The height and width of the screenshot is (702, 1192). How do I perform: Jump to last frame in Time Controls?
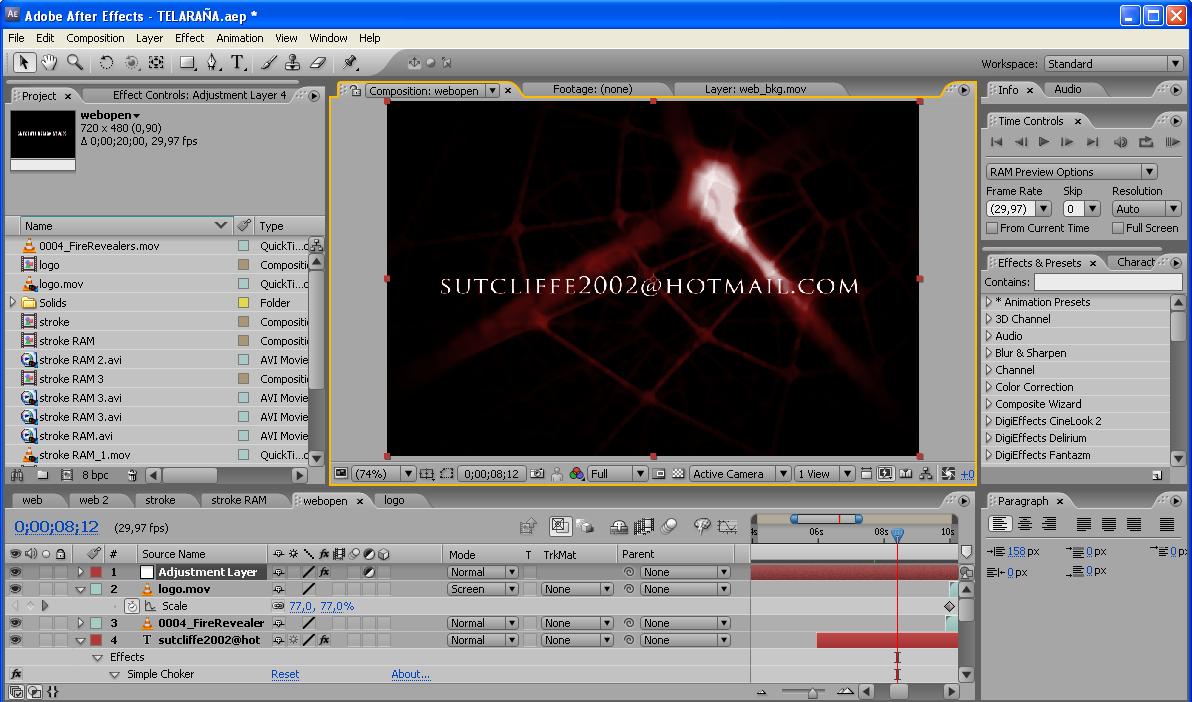[1092, 141]
